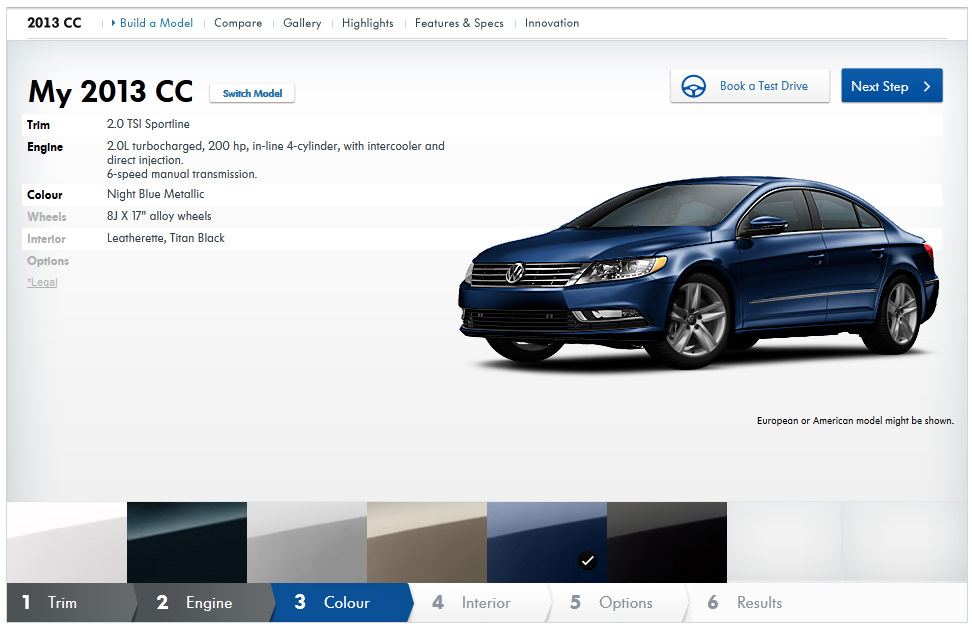The width and height of the screenshot is (972, 628).
Task: Click the VW car image
Action: click(699, 273)
